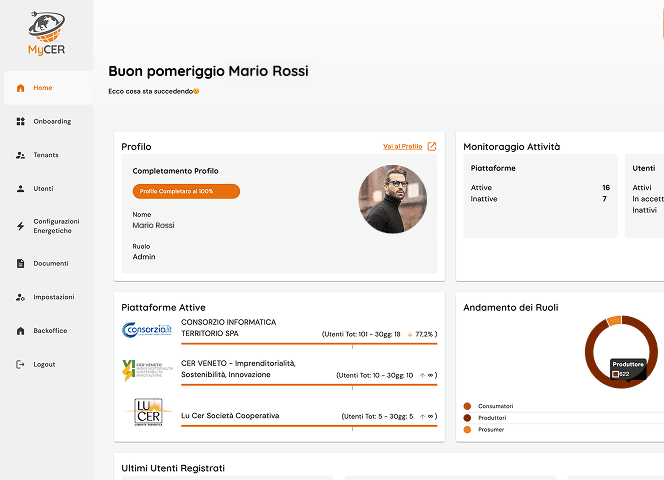Click the Impostazioni settings icon

21,297
